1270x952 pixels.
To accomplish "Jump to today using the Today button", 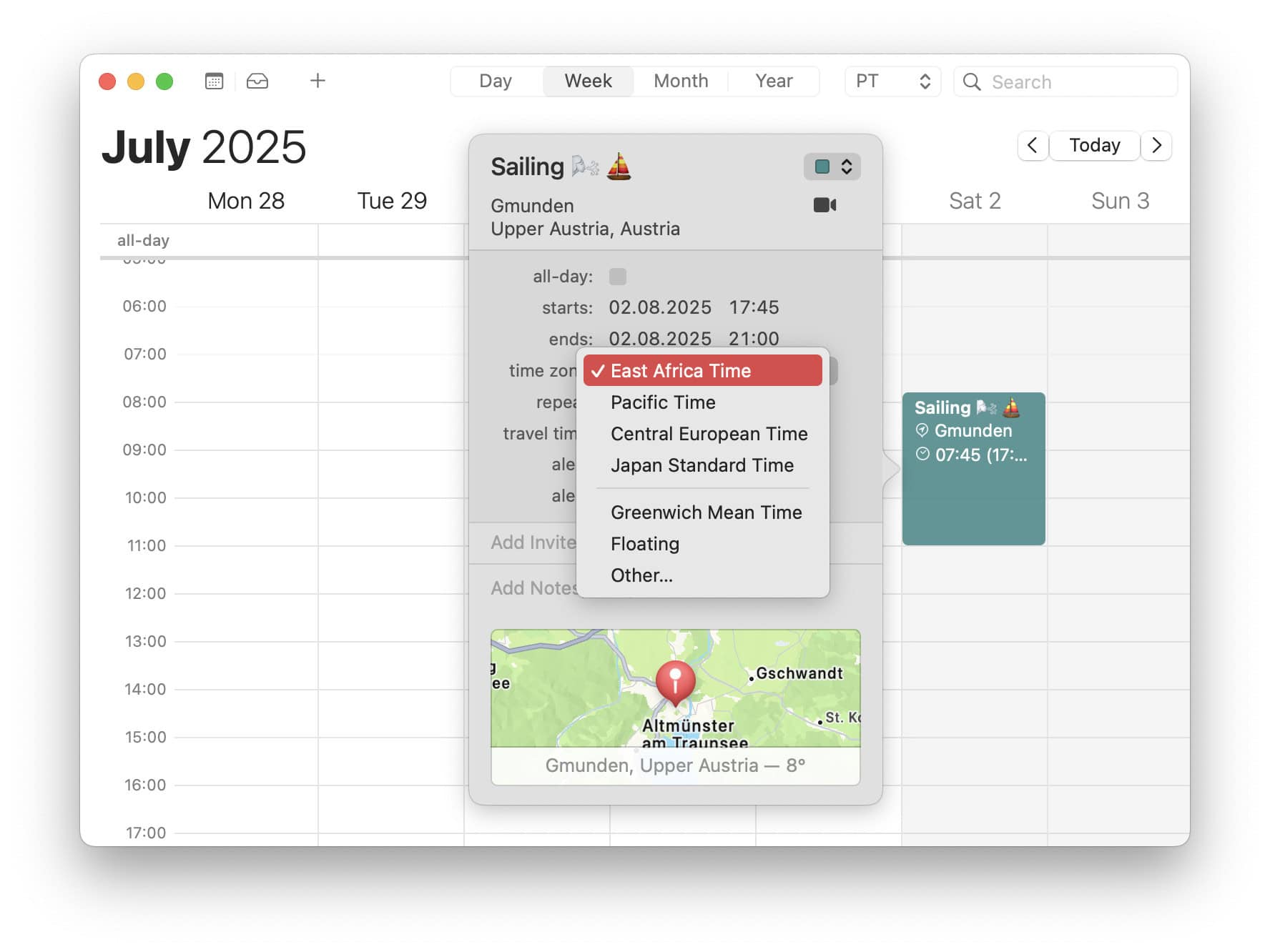I will click(x=1094, y=145).
